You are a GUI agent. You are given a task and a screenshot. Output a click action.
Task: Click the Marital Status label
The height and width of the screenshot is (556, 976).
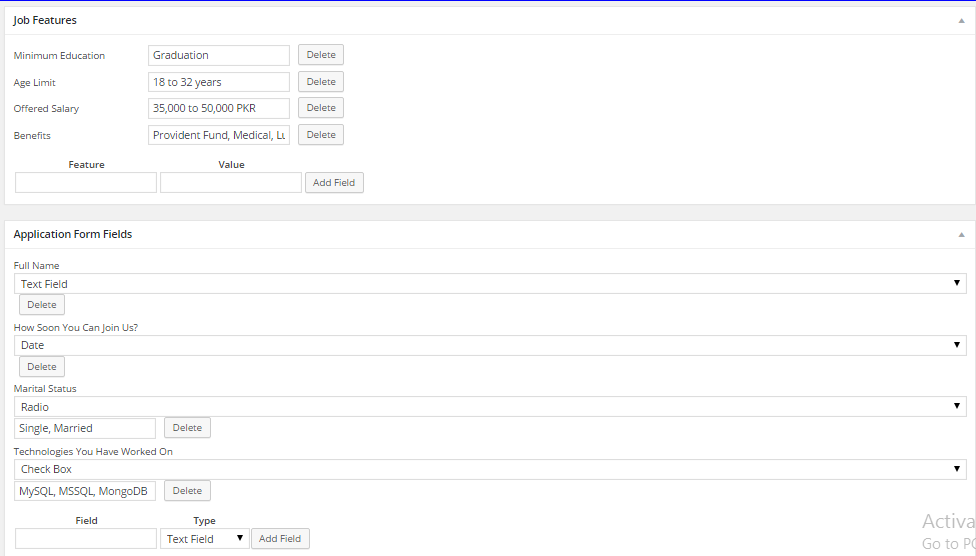(45, 389)
